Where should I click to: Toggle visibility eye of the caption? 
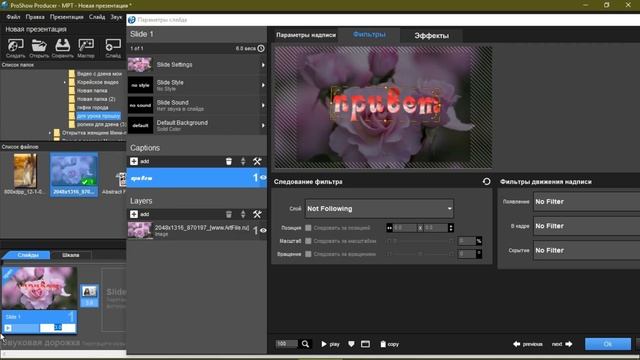(x=263, y=178)
